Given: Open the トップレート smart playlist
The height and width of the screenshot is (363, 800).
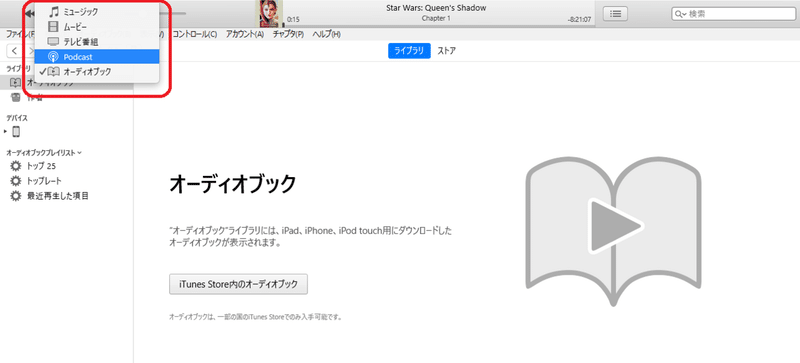Looking at the screenshot, I should click(x=44, y=181).
